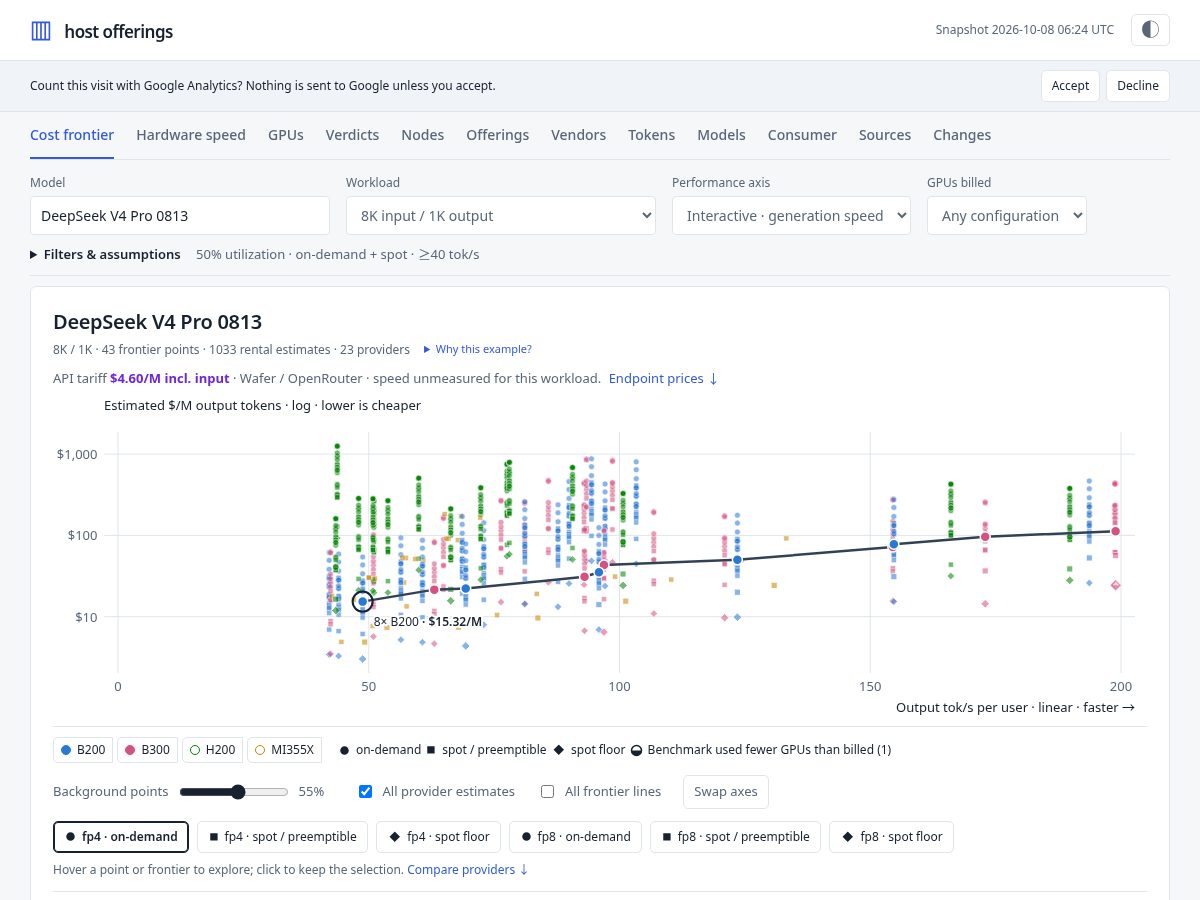Go to the Changes tab
The height and width of the screenshot is (900, 1200).
tap(962, 135)
